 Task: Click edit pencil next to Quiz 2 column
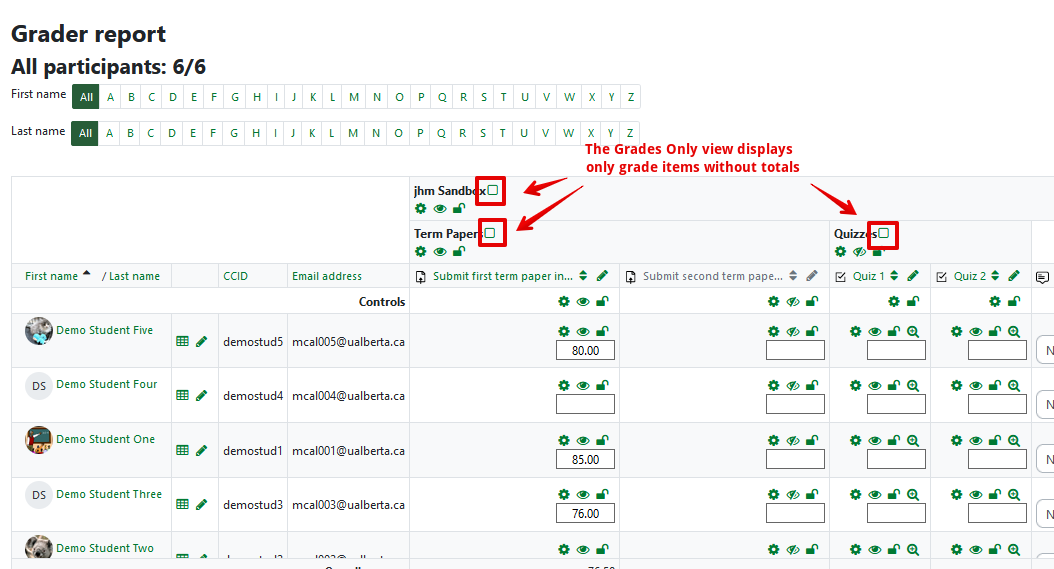coord(1014,276)
